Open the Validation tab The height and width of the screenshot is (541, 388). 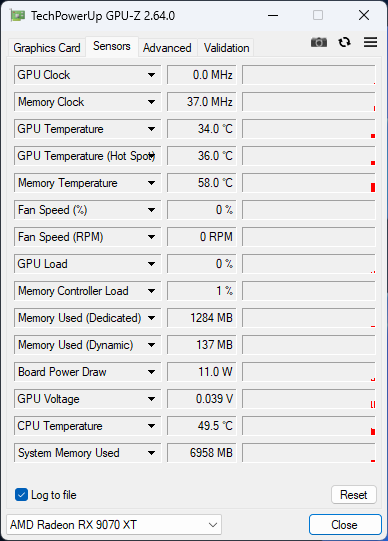[226, 48]
